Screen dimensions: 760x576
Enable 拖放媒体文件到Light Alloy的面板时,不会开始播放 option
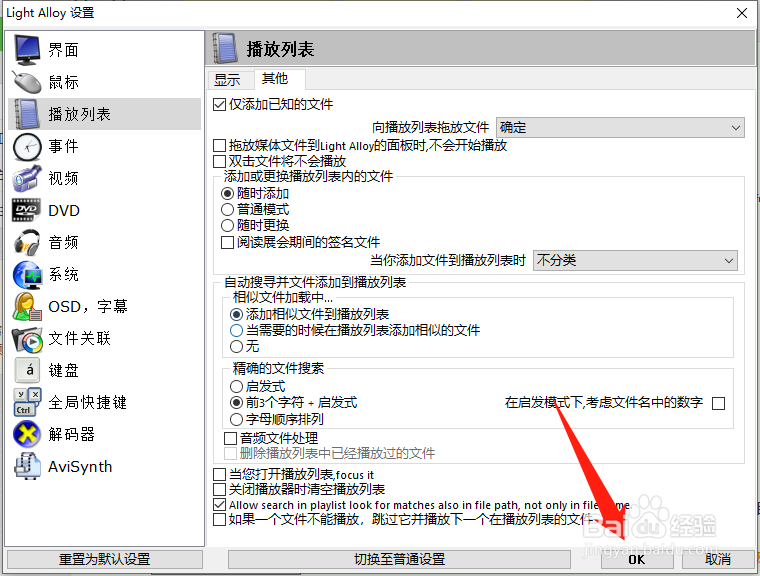[x=220, y=145]
